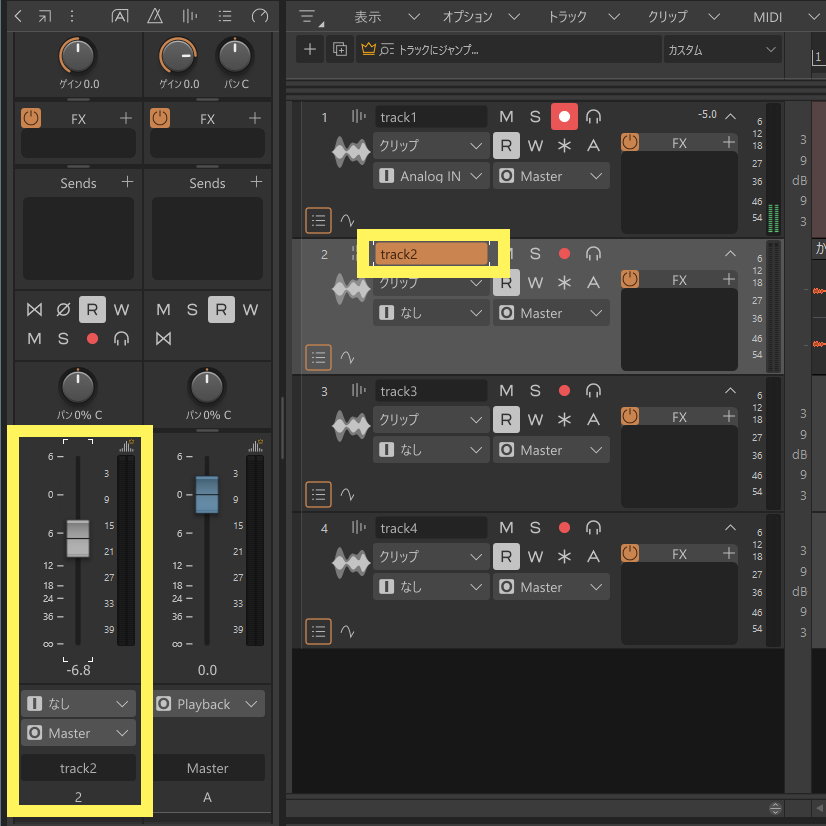Select the track1 name field
This screenshot has width=826, height=826.
click(x=431, y=117)
